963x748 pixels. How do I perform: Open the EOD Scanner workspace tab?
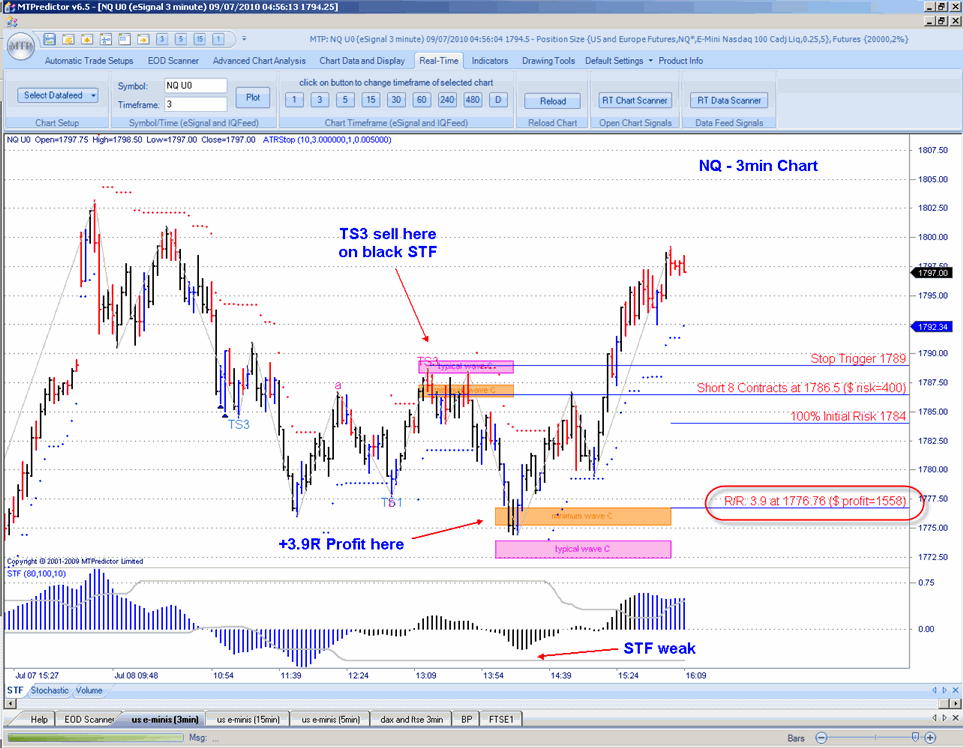[x=90, y=719]
